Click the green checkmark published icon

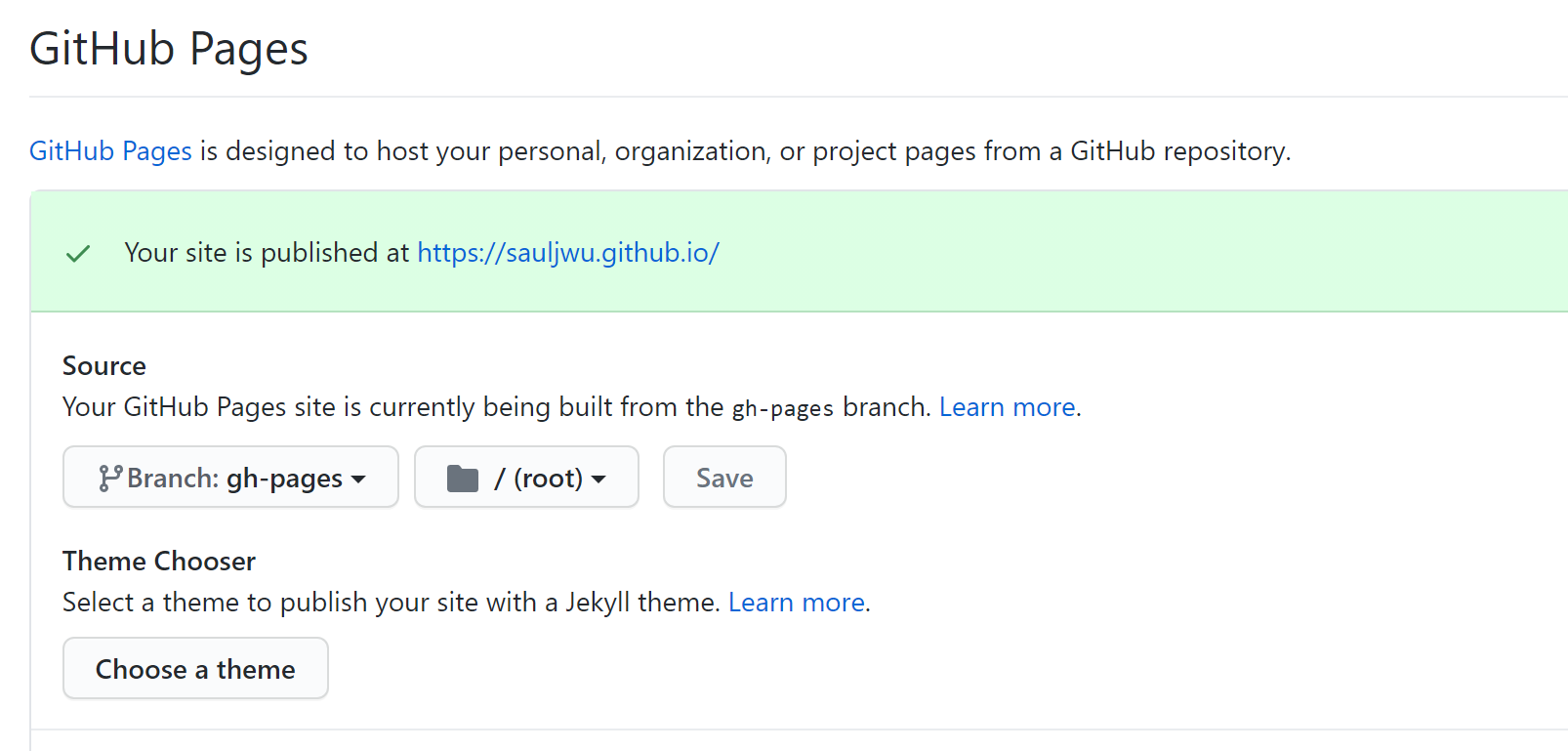(78, 254)
